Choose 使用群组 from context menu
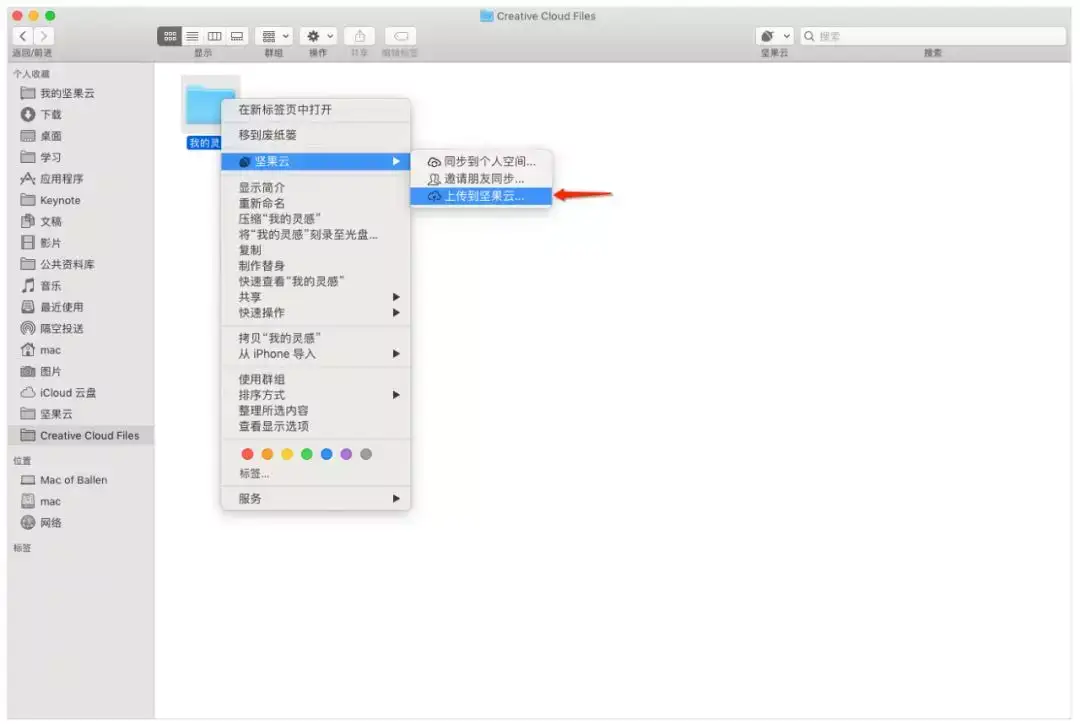The height and width of the screenshot is (724, 1080). [315, 379]
